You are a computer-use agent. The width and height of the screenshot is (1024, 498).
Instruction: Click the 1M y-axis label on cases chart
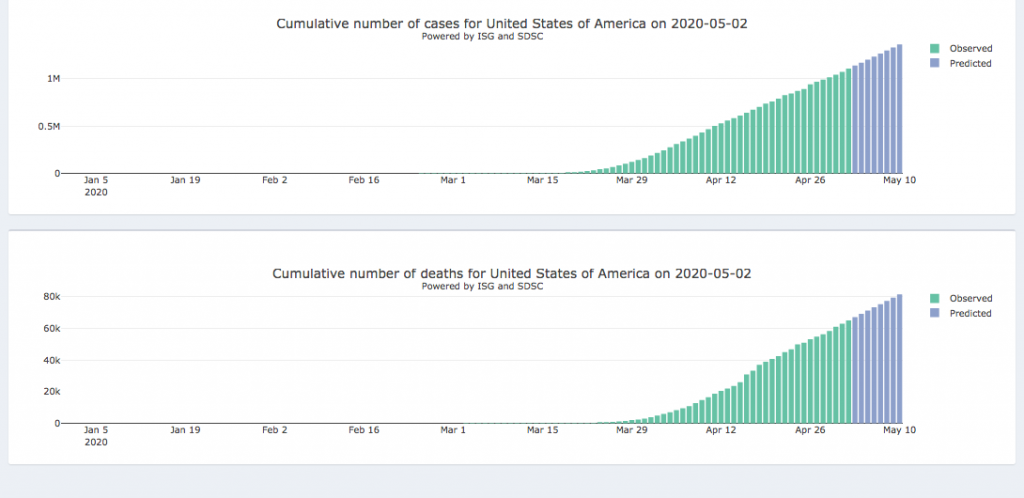pyautogui.click(x=53, y=78)
